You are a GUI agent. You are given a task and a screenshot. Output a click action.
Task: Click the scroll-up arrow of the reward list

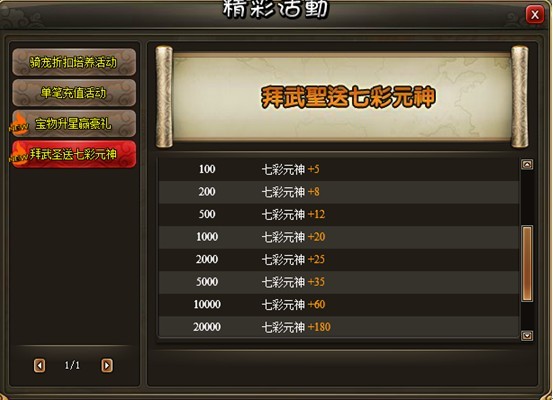[527, 164]
